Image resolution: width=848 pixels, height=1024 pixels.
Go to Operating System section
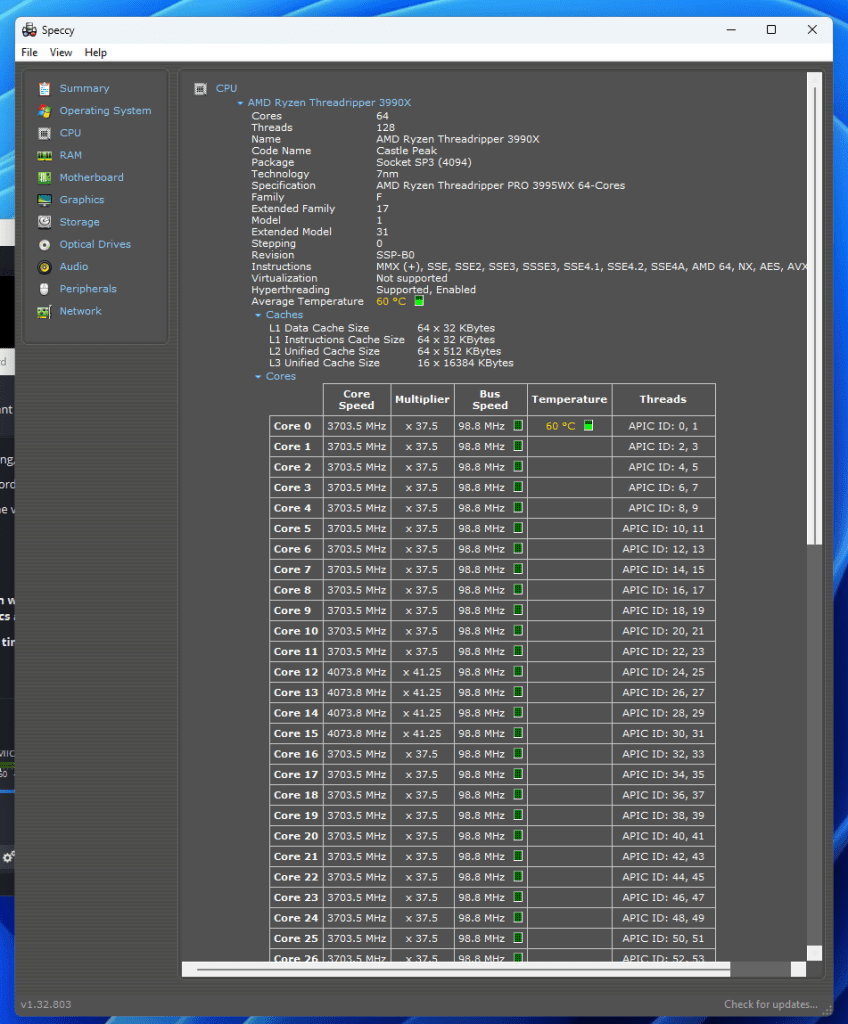(105, 111)
